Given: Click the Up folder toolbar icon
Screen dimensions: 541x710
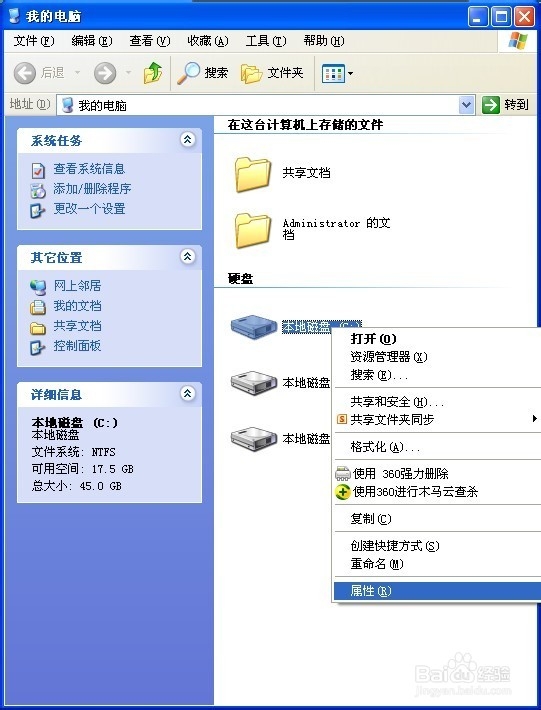Looking at the screenshot, I should [153, 73].
